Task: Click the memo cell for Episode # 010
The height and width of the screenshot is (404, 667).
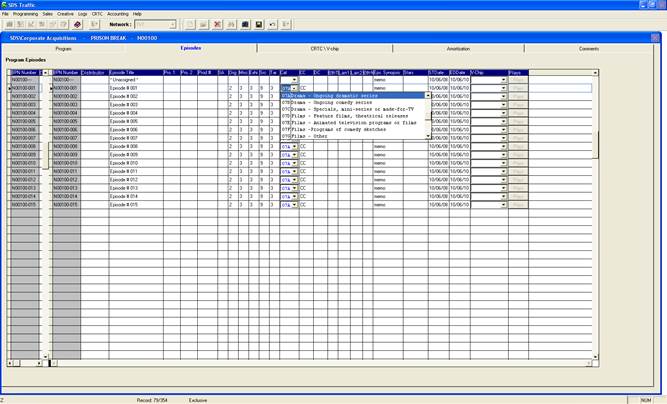Action: click(386, 163)
